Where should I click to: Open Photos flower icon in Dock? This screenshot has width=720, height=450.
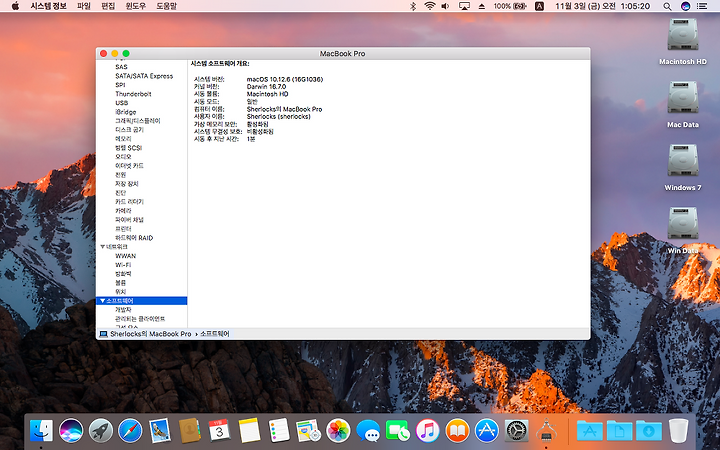[338, 431]
